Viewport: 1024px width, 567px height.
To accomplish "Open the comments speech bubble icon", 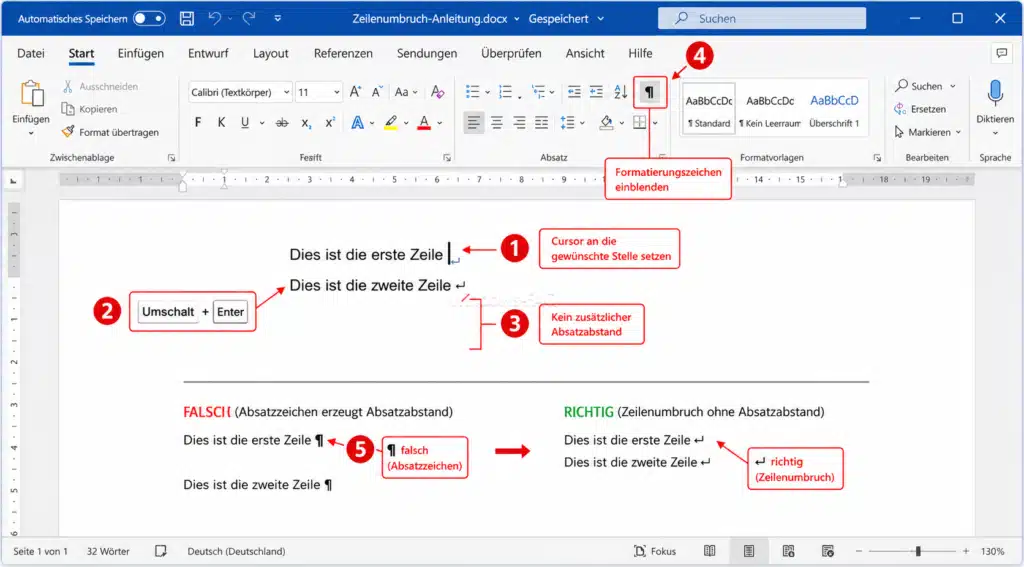I will 1001,54.
